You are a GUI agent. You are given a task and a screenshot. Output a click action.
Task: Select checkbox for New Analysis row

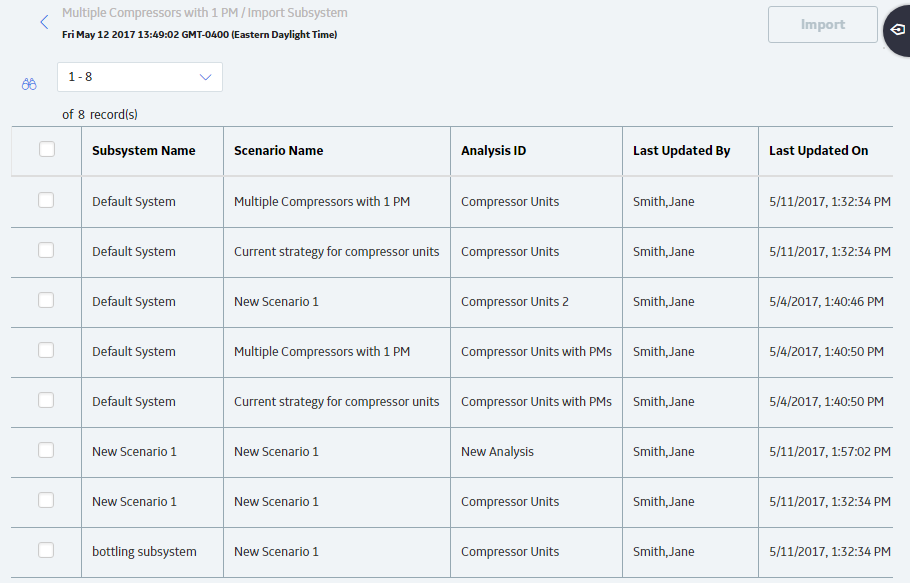[46, 450]
